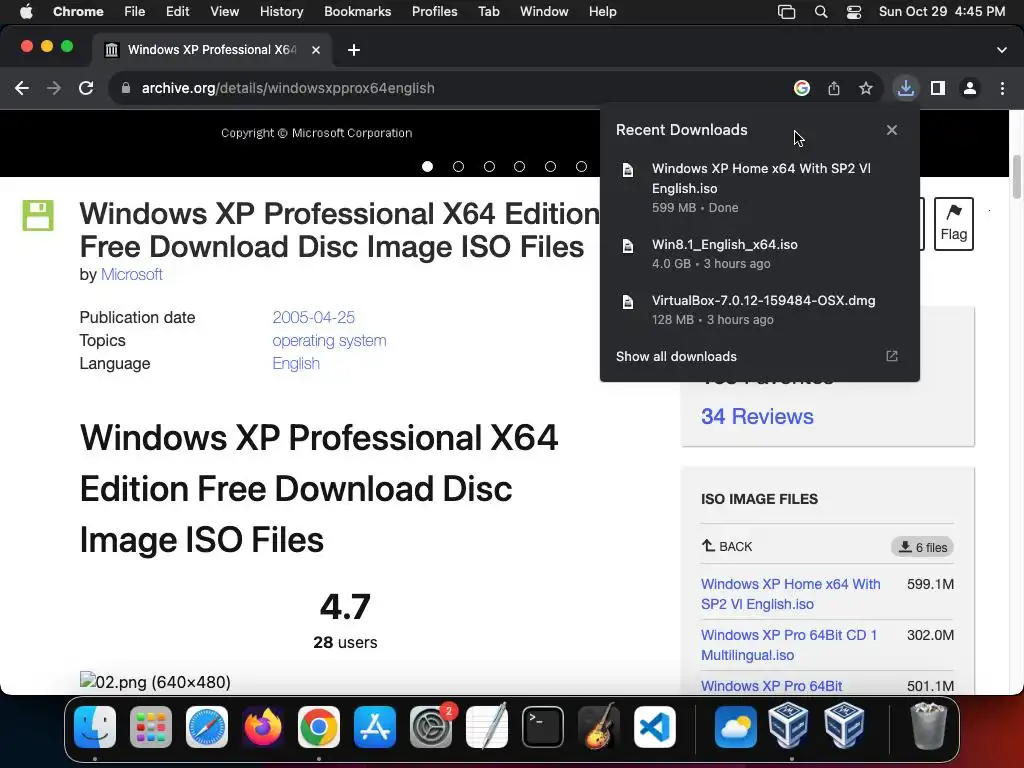
Task: Open Safari from the Dock
Action: click(x=207, y=727)
